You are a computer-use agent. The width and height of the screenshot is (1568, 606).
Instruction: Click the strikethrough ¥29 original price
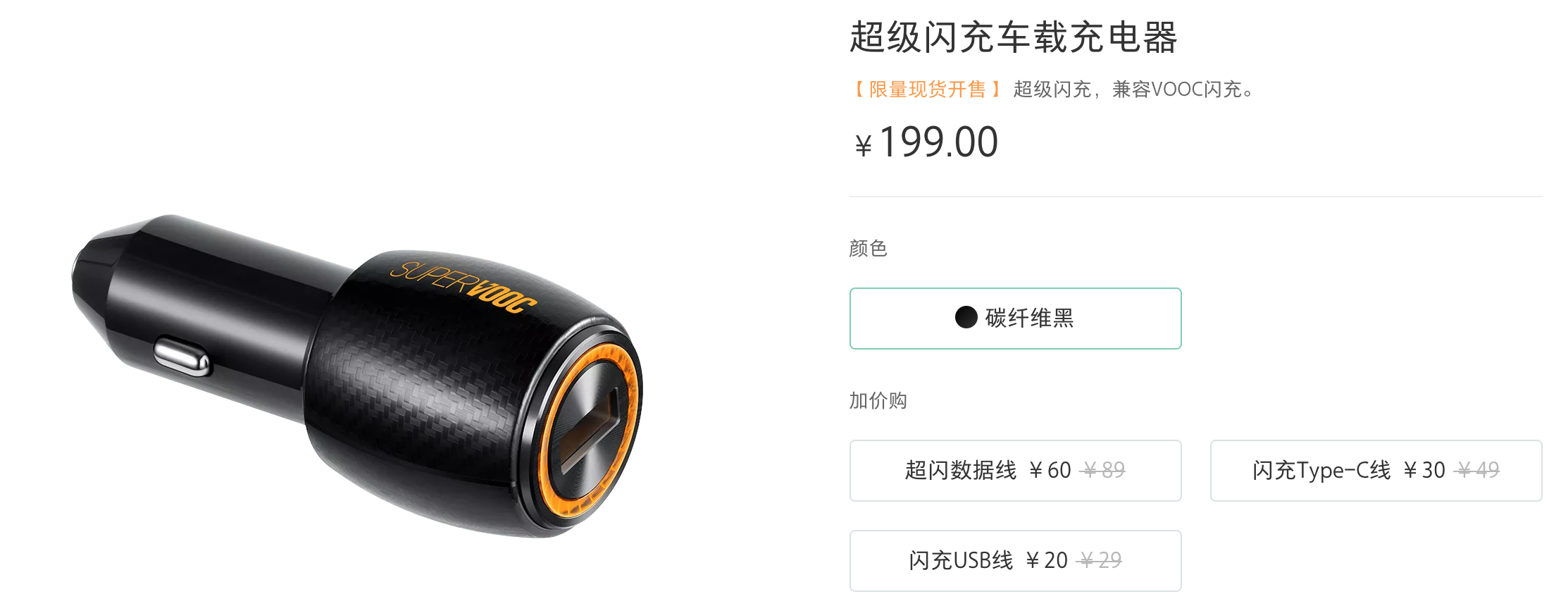(1100, 560)
